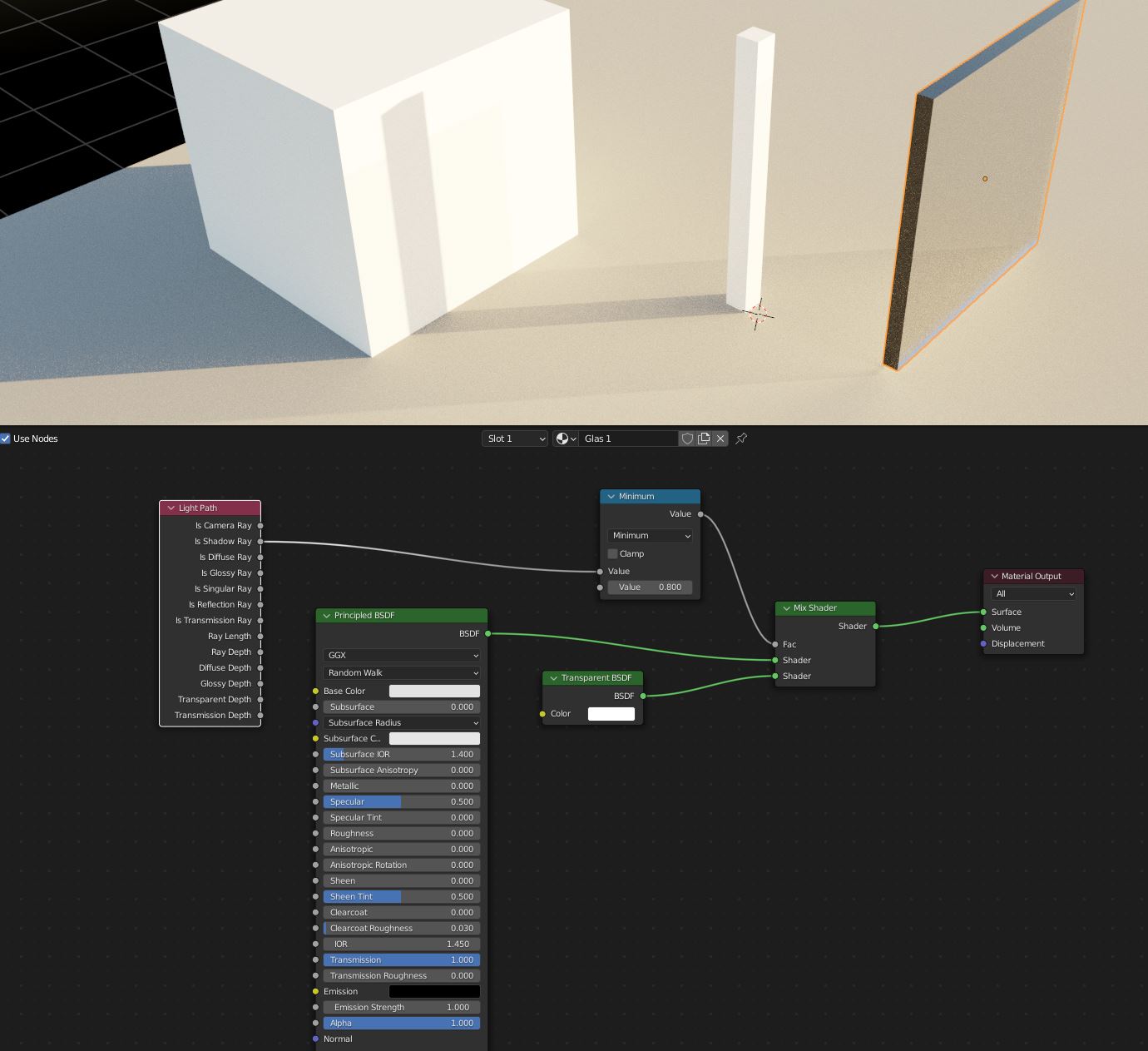Viewport: 1148px width, 1051px height.
Task: Click the Minimum Value 0.800 field
Action: click(x=650, y=587)
